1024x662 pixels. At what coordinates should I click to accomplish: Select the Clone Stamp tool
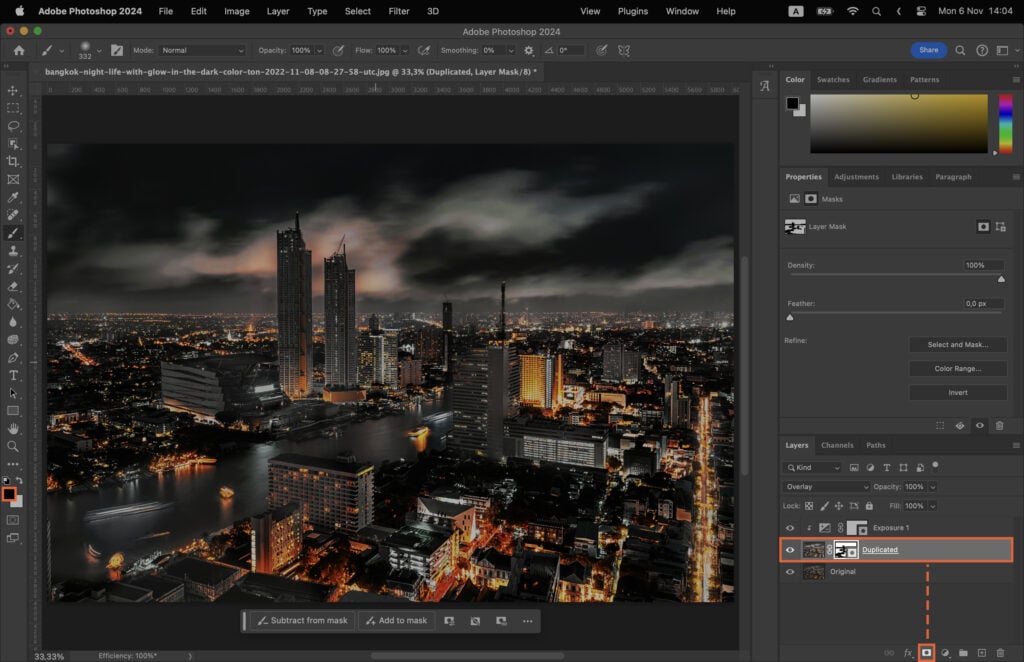tap(13, 252)
